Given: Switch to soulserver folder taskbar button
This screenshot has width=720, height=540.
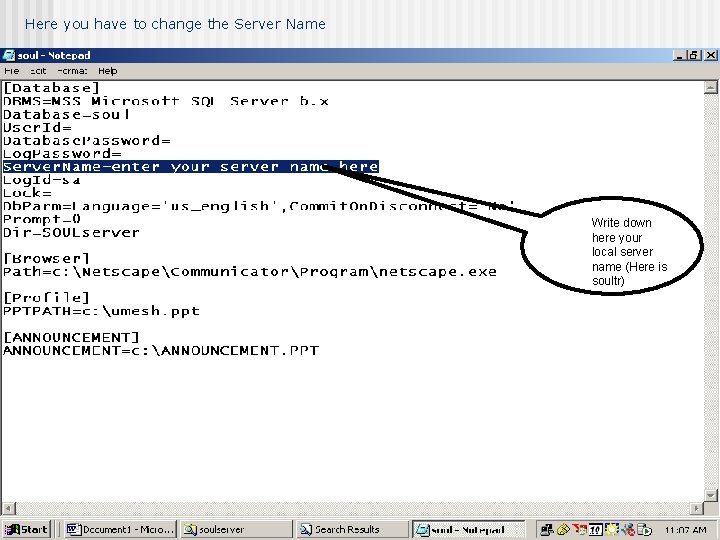Looking at the screenshot, I should 236,529.
